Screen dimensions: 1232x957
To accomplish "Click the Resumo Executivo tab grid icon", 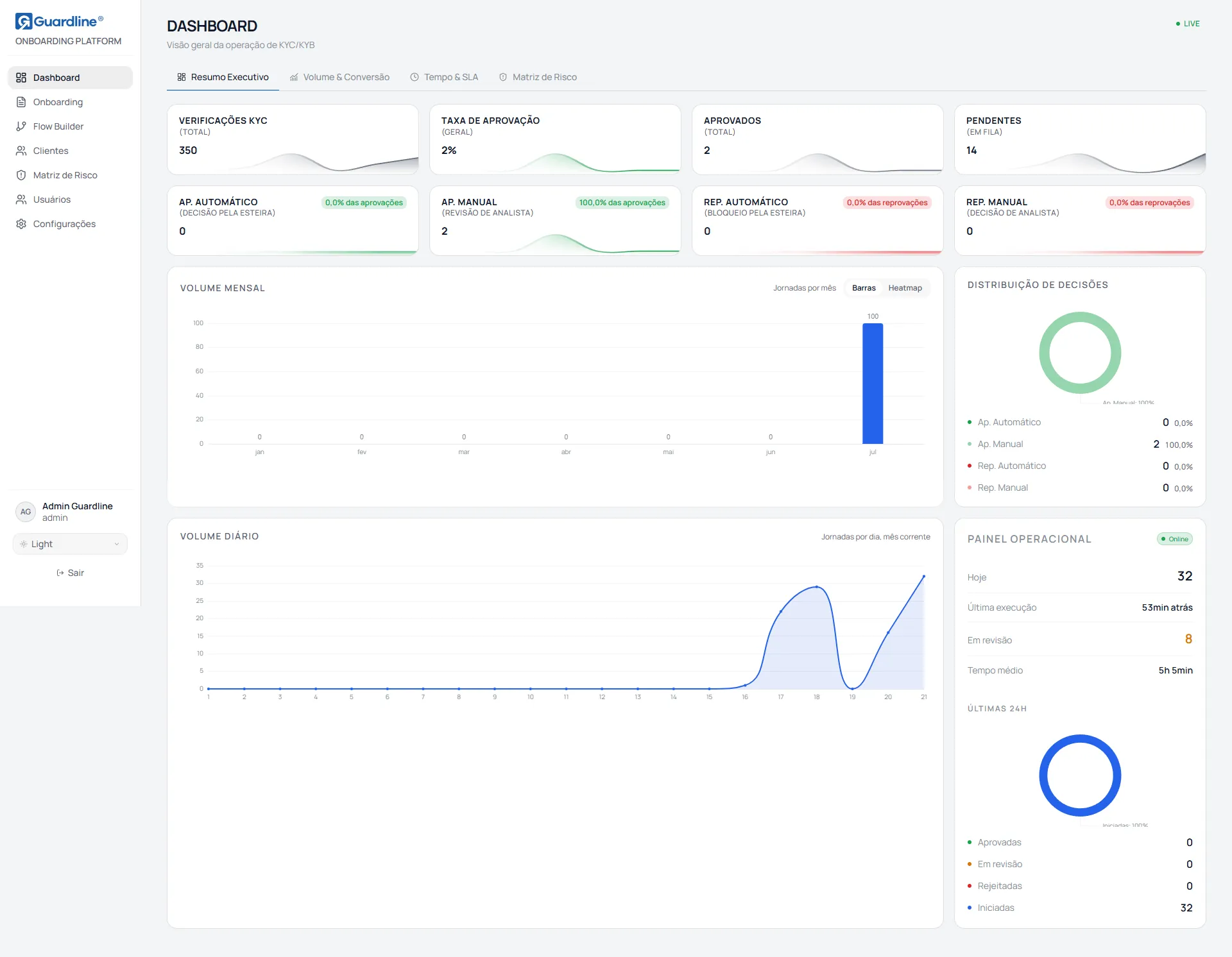I will click(x=182, y=77).
